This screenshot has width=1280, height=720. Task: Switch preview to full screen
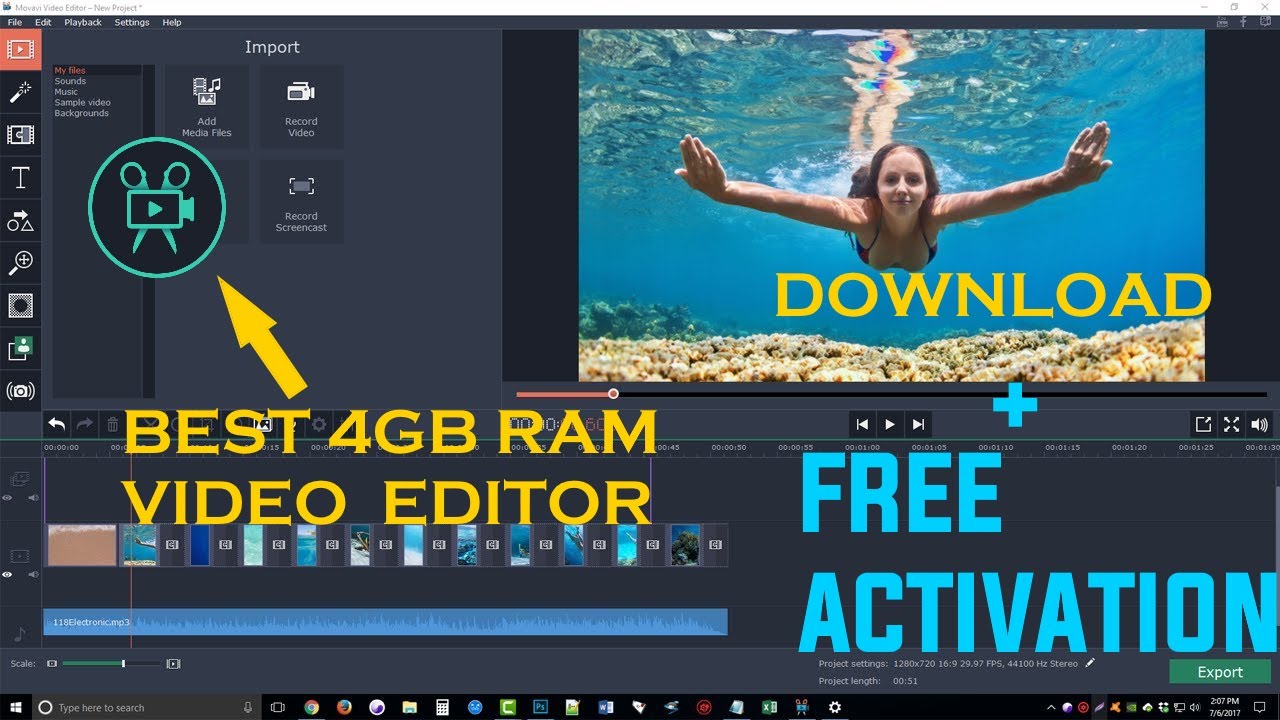(1231, 424)
